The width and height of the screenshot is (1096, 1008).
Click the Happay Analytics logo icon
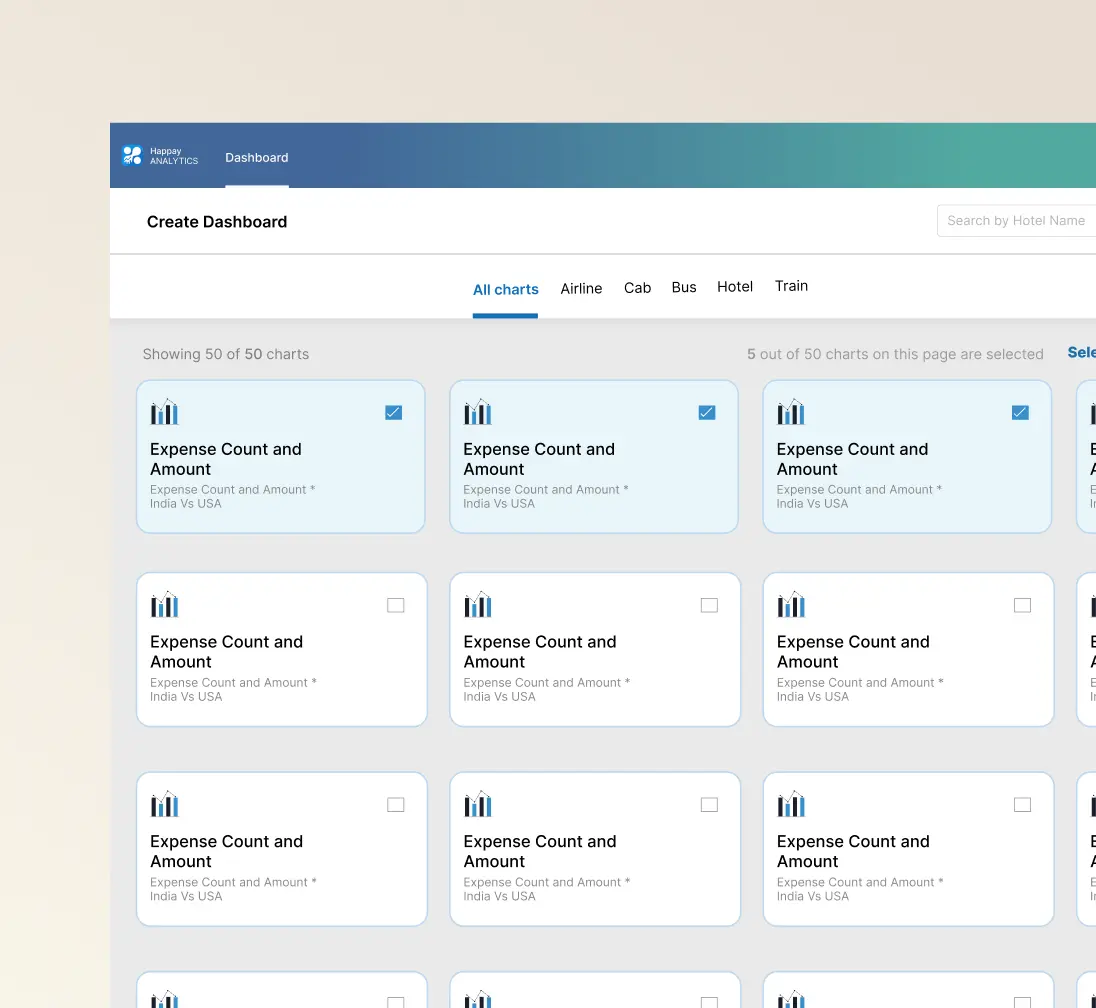pyautogui.click(x=132, y=155)
